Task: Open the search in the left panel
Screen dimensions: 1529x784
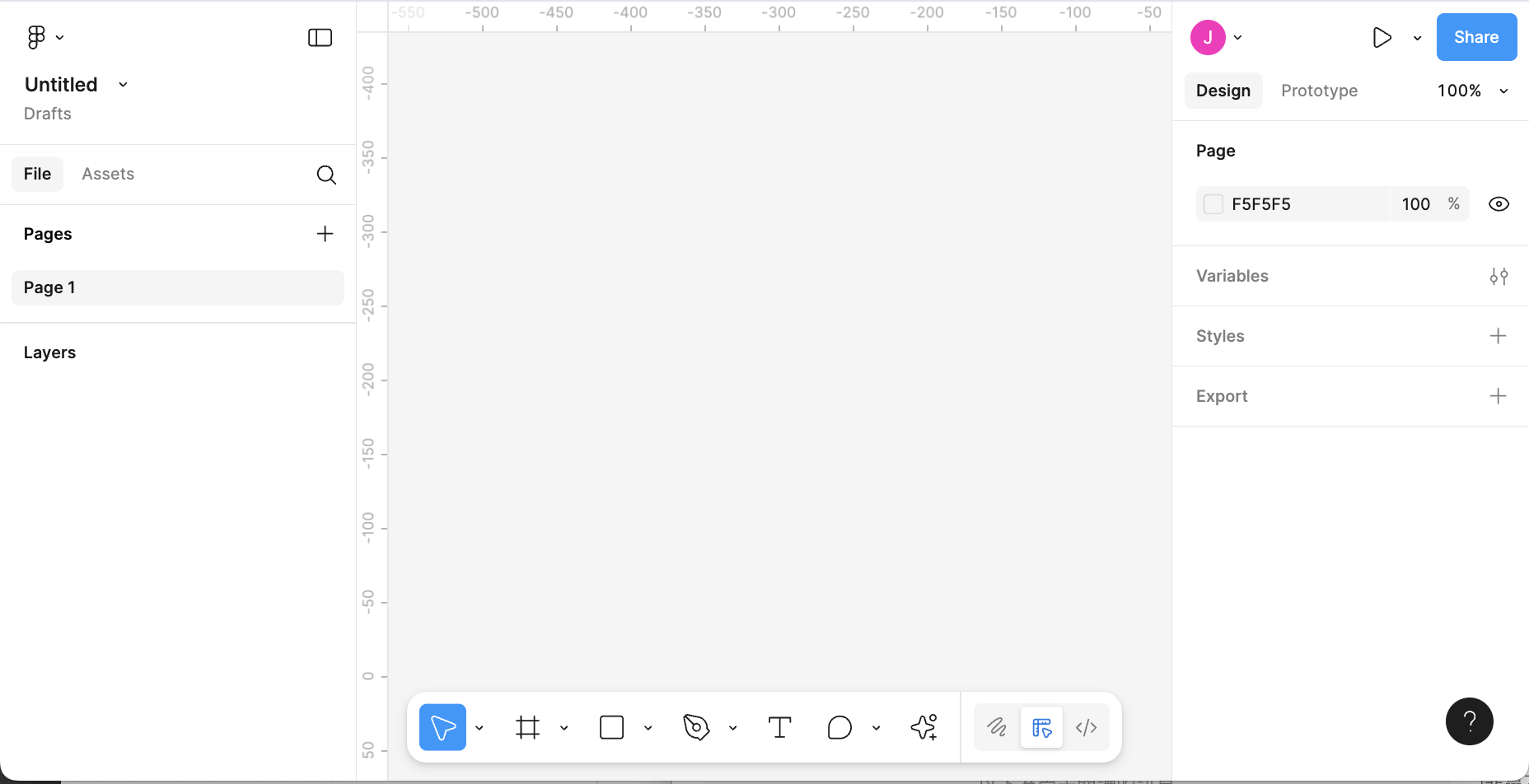Action: pyautogui.click(x=326, y=175)
